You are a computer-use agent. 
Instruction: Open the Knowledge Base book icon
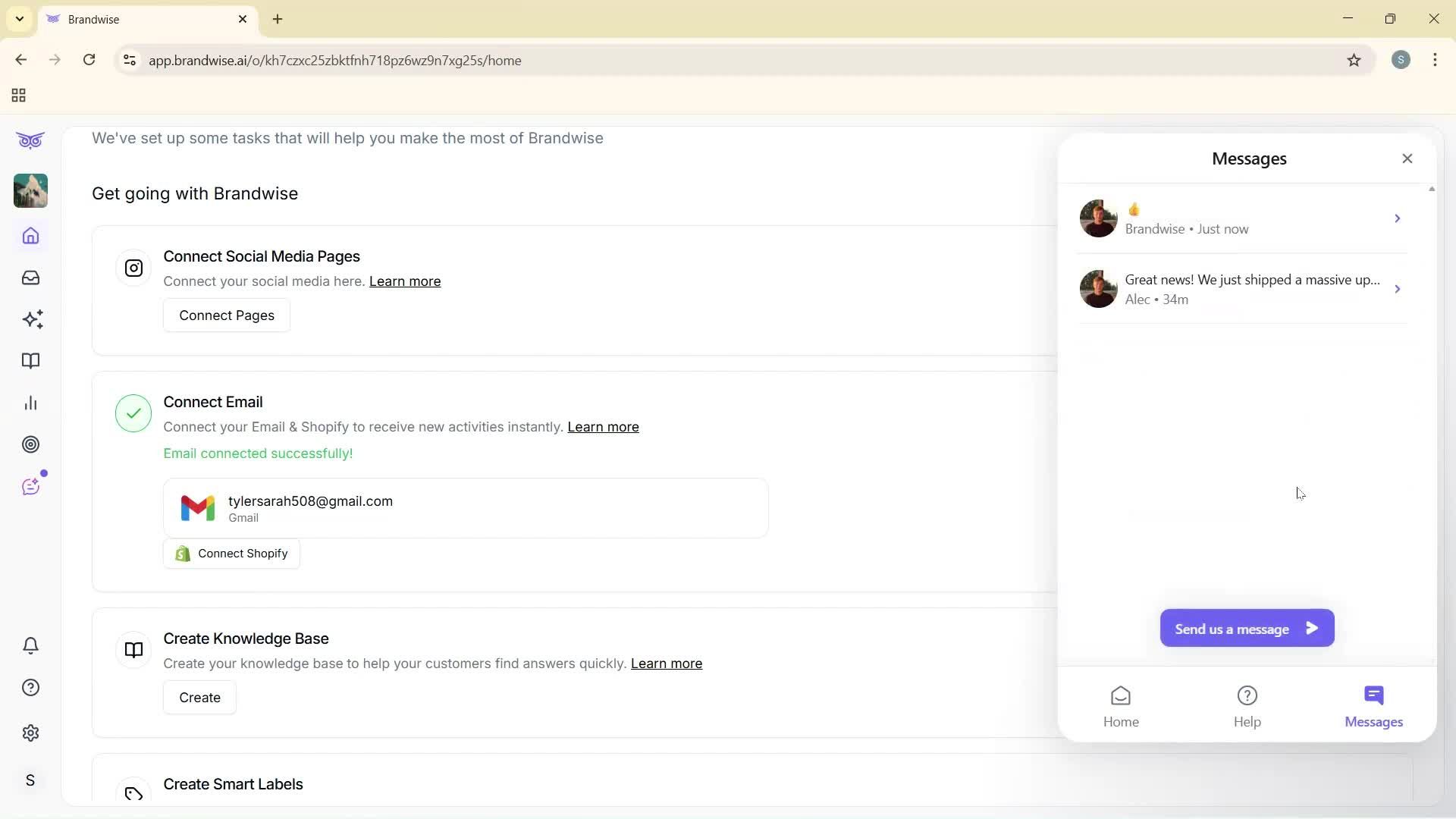click(30, 361)
